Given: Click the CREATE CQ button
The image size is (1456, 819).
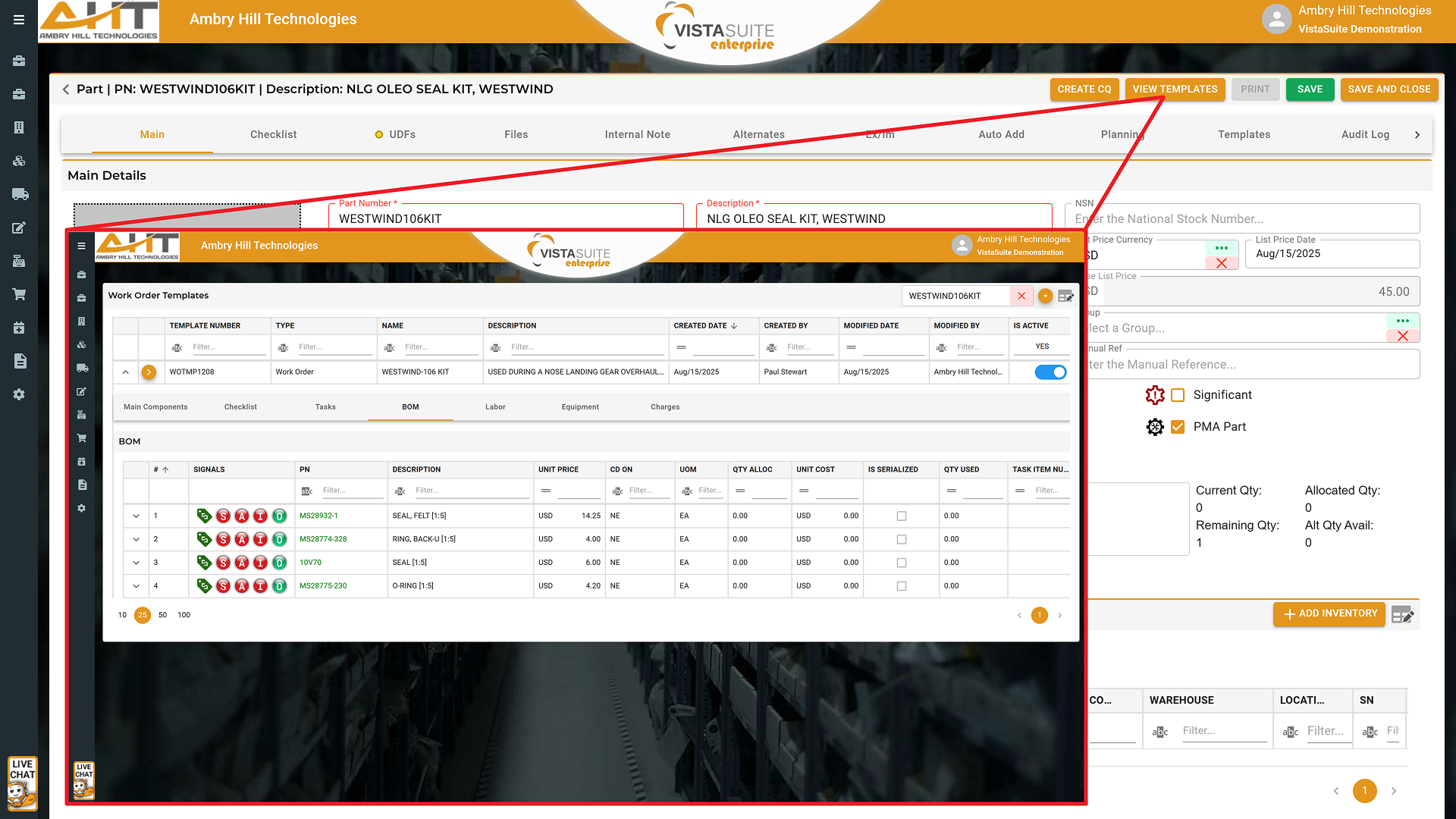Looking at the screenshot, I should pos(1084,89).
